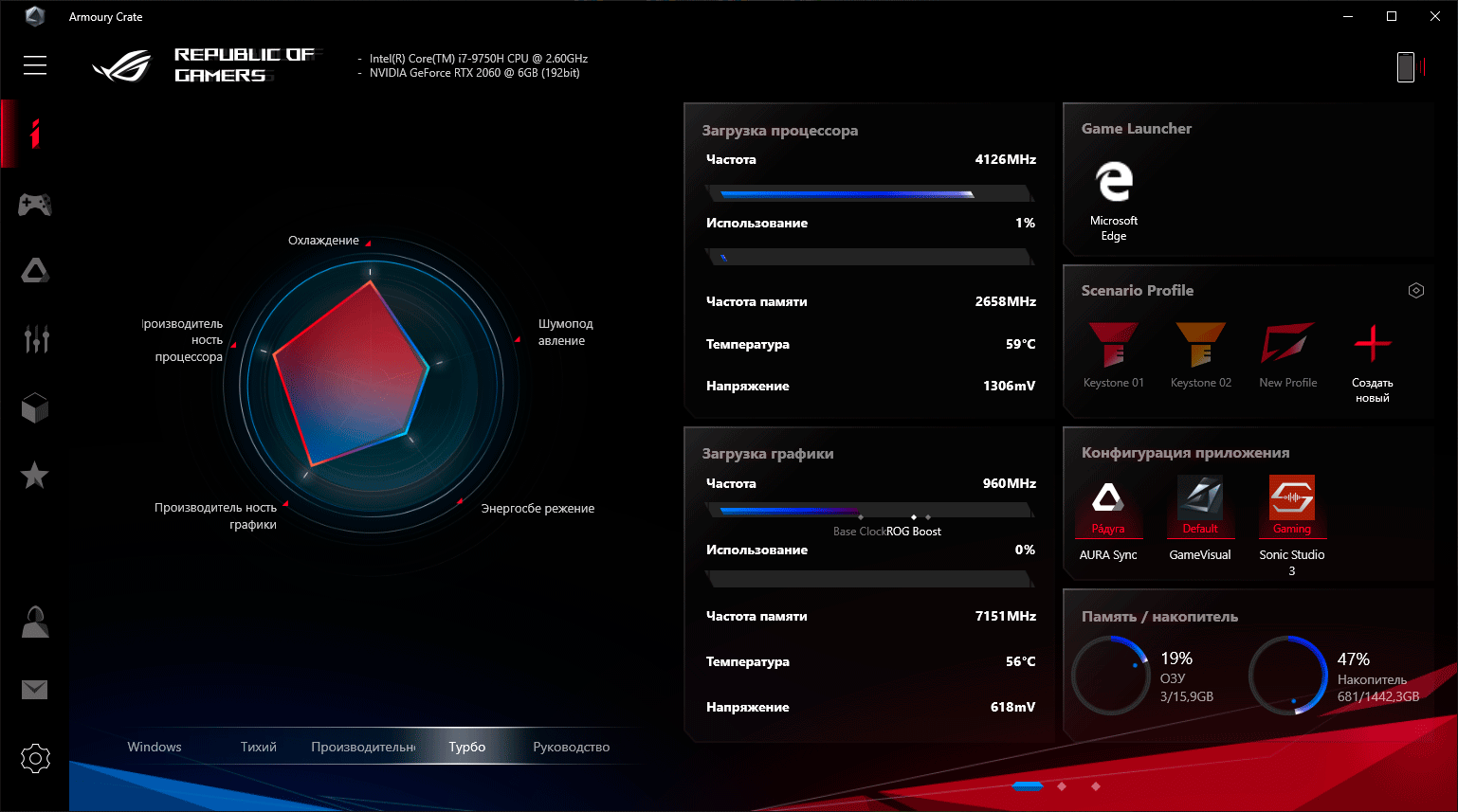Screen dimensions: 1458x812
Task: Click the Загрузка процессора panel title
Action: click(x=780, y=131)
